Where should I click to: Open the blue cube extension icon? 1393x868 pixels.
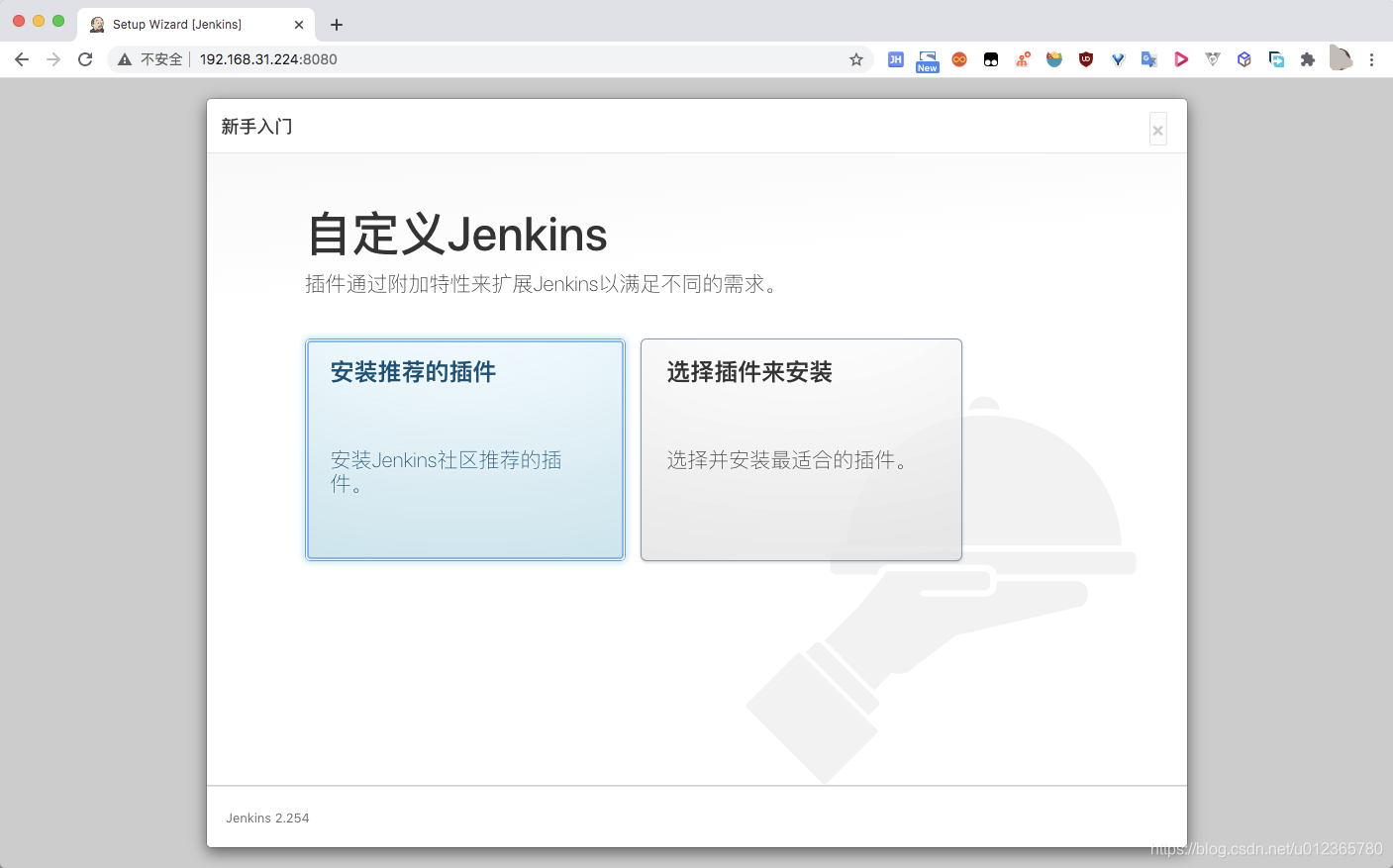1244,59
